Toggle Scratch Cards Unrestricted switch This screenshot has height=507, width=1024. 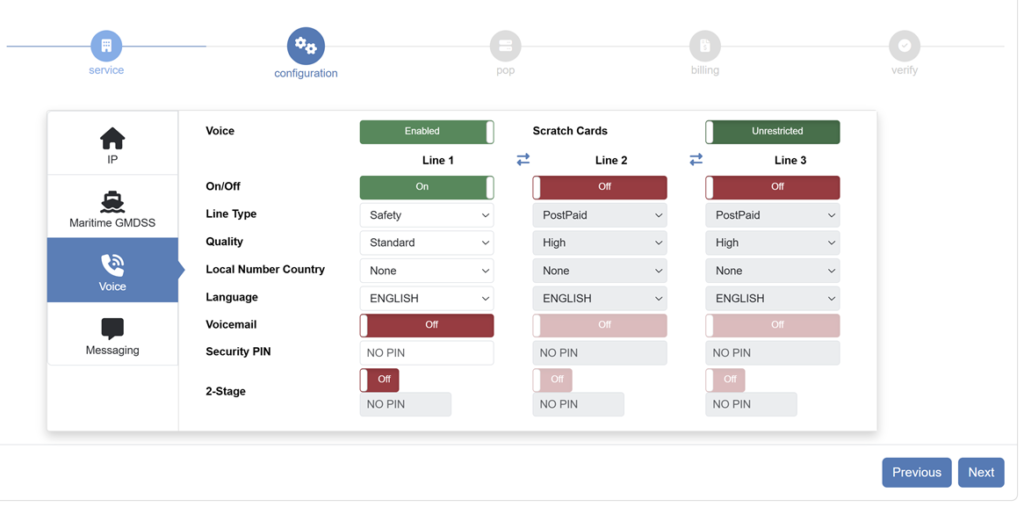772,132
